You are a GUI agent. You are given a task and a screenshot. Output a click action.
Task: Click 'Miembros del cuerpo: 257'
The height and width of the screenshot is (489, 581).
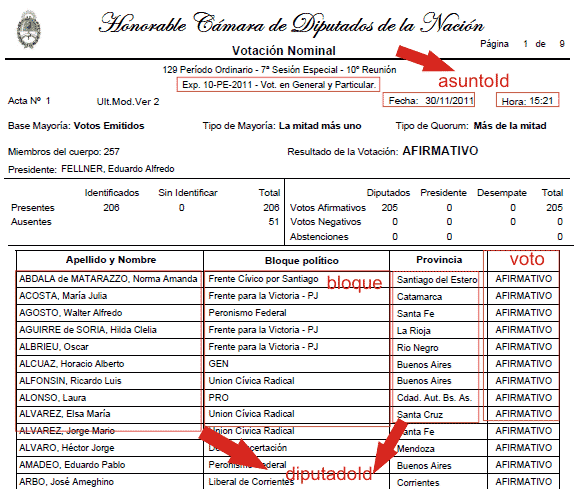[x=64, y=152]
